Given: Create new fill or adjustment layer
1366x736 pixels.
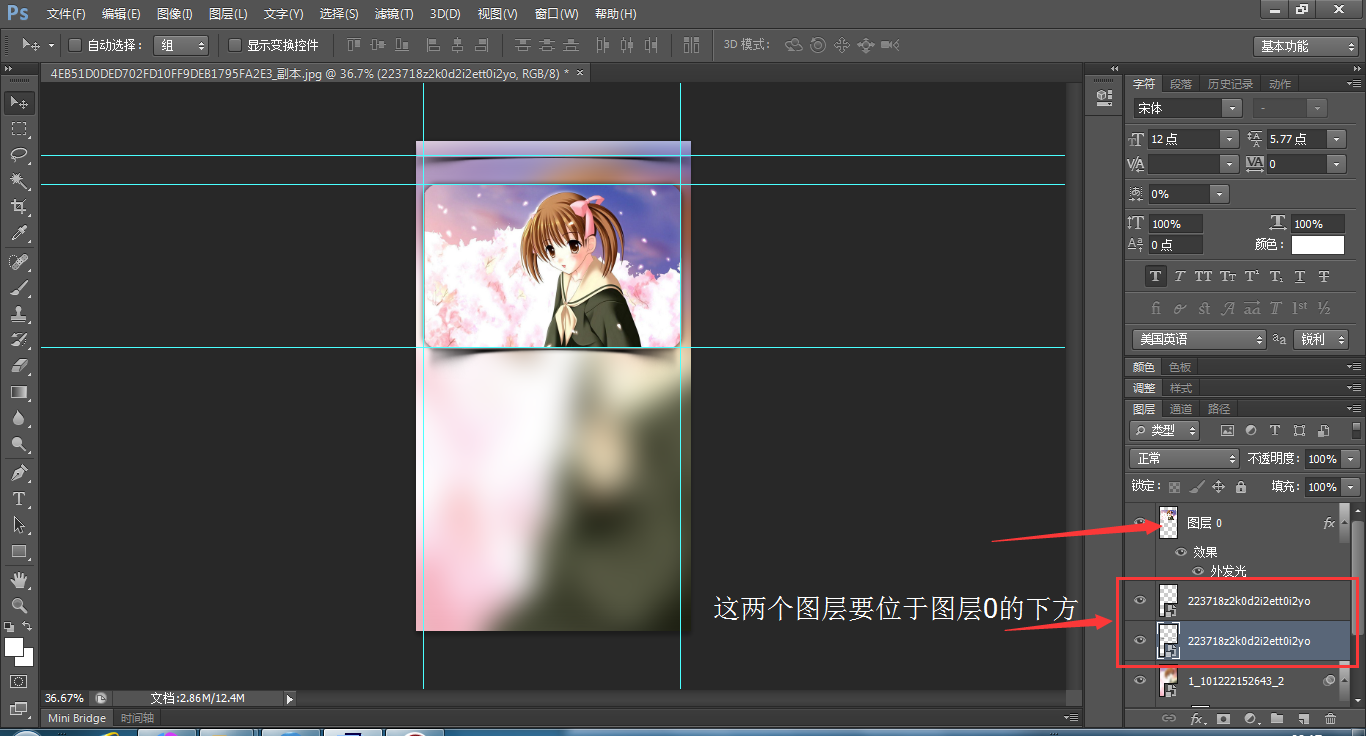Looking at the screenshot, I should tap(1250, 719).
